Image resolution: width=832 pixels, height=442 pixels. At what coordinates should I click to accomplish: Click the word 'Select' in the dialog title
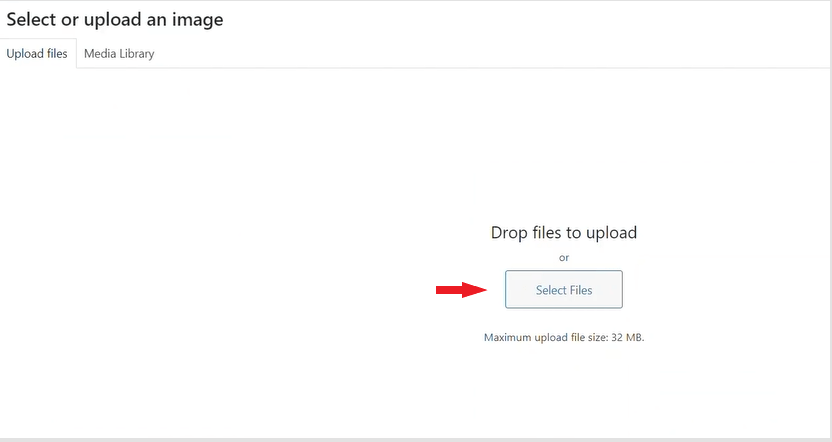coord(31,20)
